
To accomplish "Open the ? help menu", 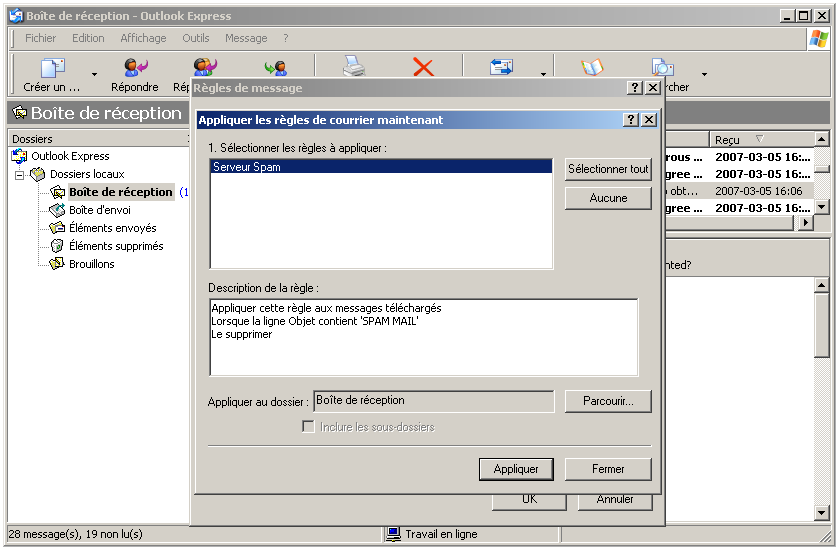I will tap(286, 38).
